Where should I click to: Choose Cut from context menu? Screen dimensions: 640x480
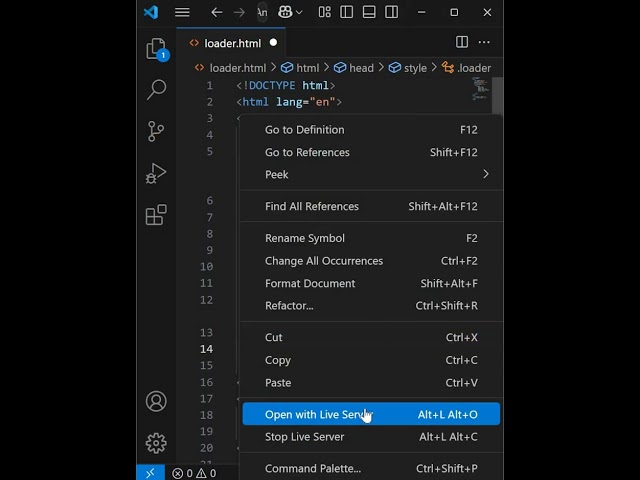click(x=371, y=337)
